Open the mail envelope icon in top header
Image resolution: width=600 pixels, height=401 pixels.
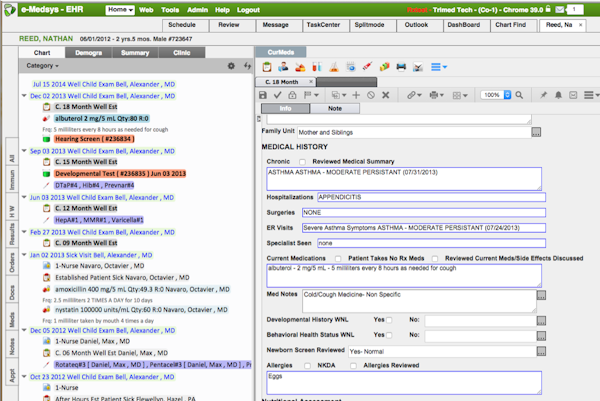(560, 10)
